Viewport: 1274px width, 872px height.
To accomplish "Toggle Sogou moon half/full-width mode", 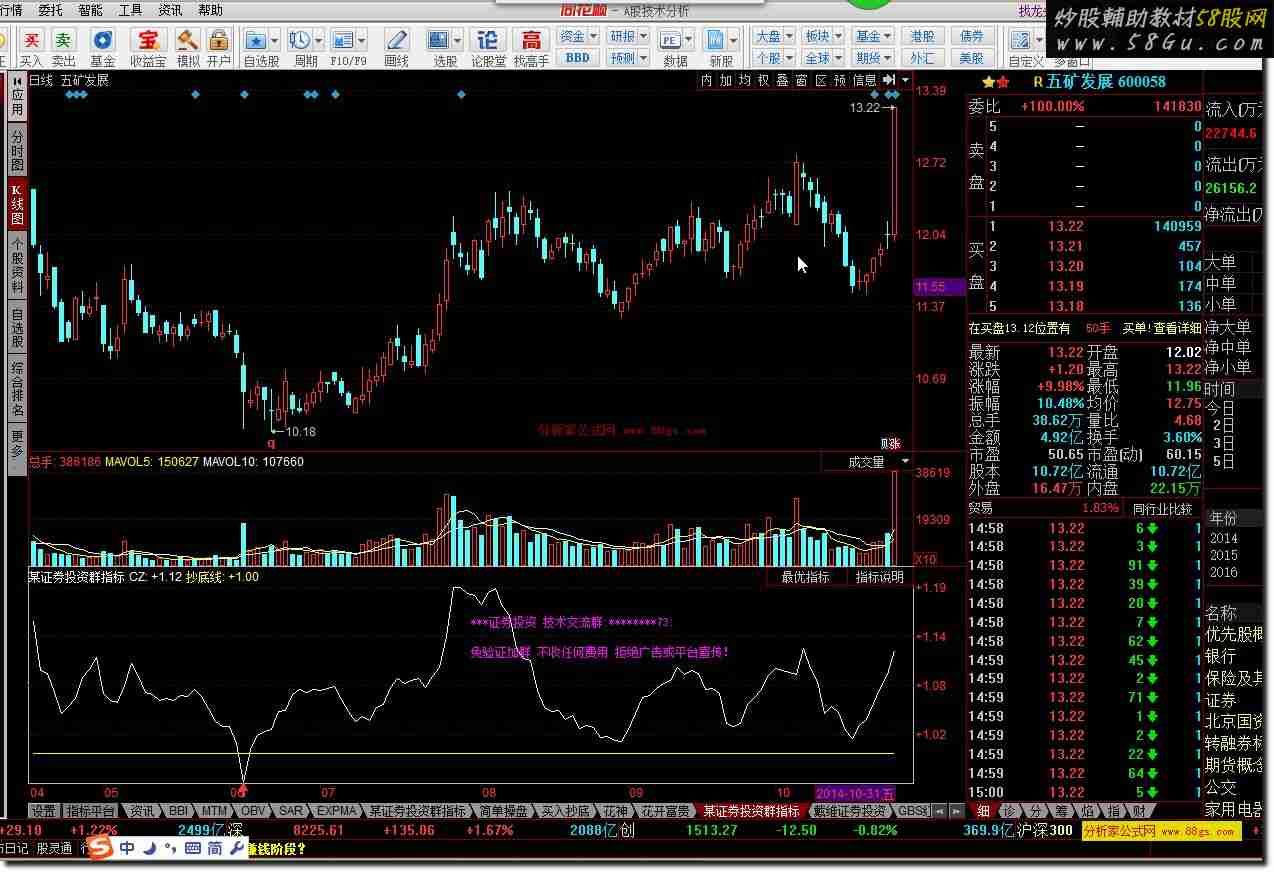I will pos(149,848).
